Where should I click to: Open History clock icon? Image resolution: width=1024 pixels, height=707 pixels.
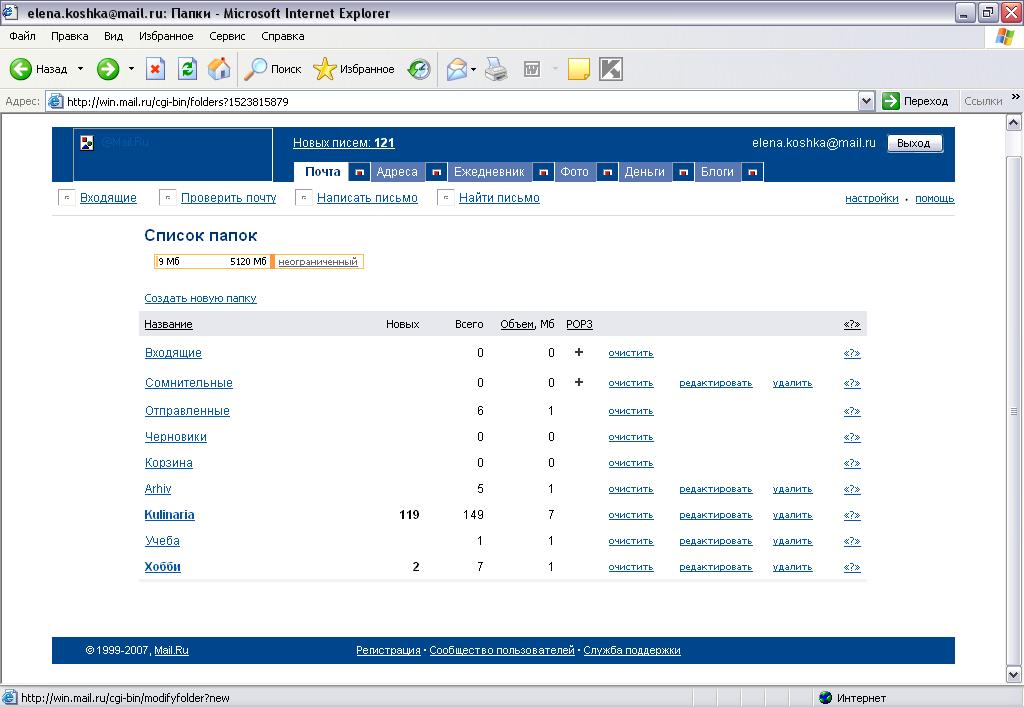pyautogui.click(x=419, y=69)
